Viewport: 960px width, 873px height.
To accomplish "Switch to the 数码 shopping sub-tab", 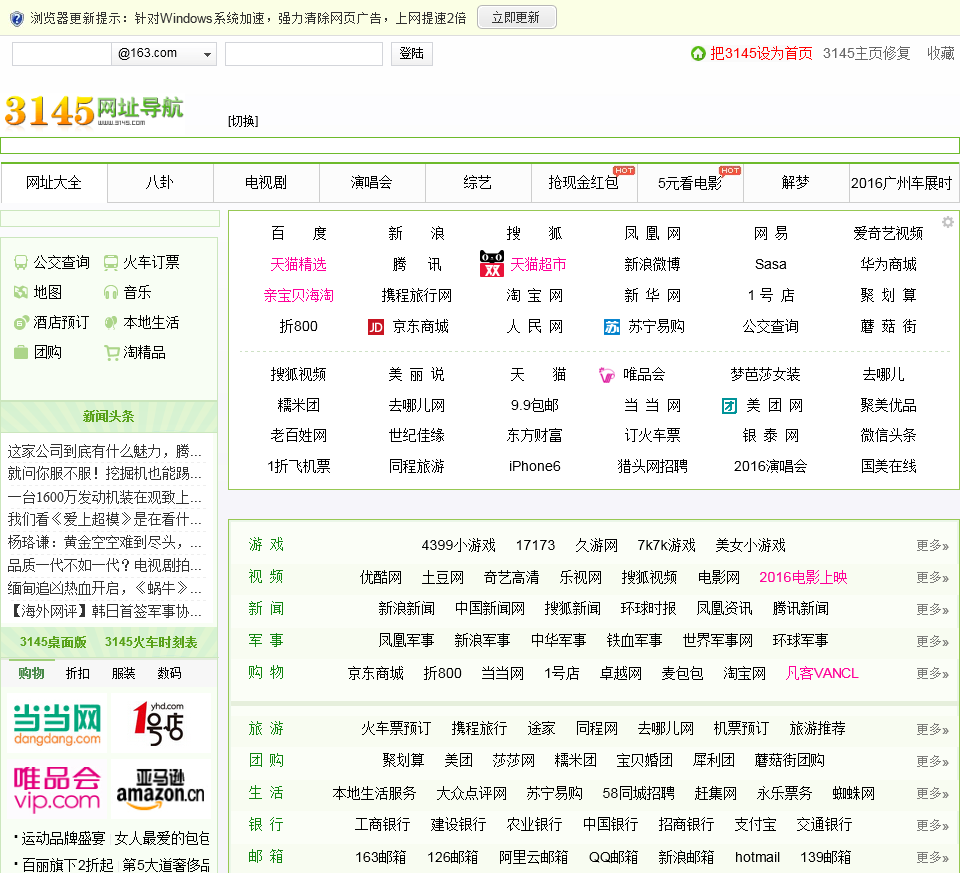I will point(170,673).
